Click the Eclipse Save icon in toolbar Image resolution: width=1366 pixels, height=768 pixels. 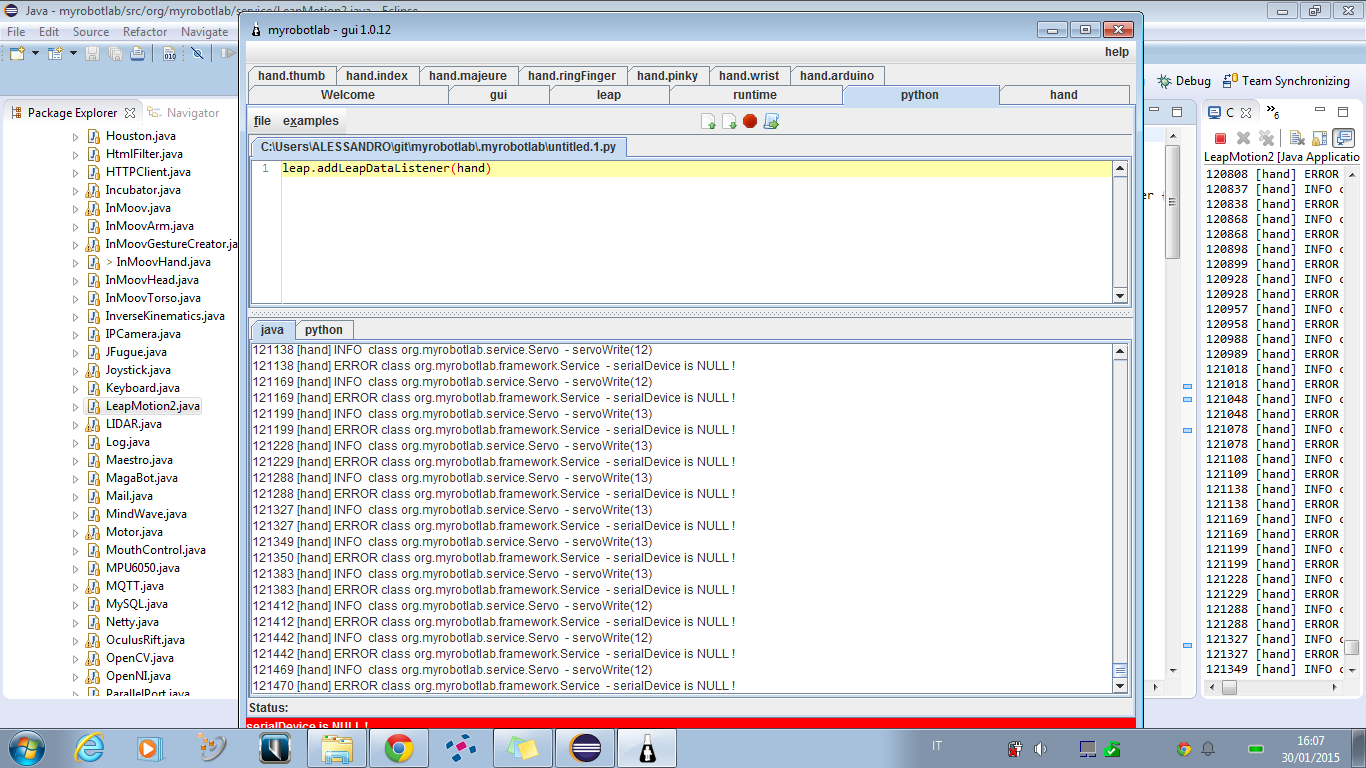91,53
